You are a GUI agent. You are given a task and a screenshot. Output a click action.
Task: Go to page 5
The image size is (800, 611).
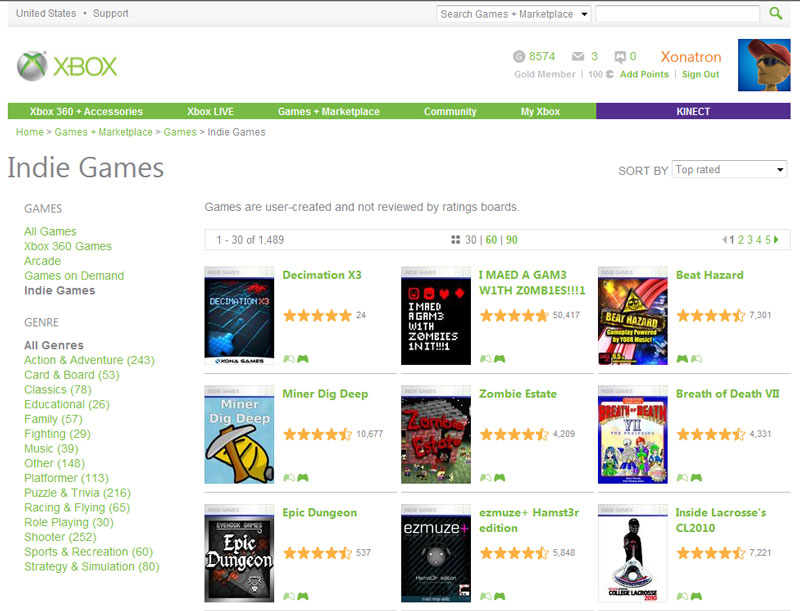coord(767,240)
